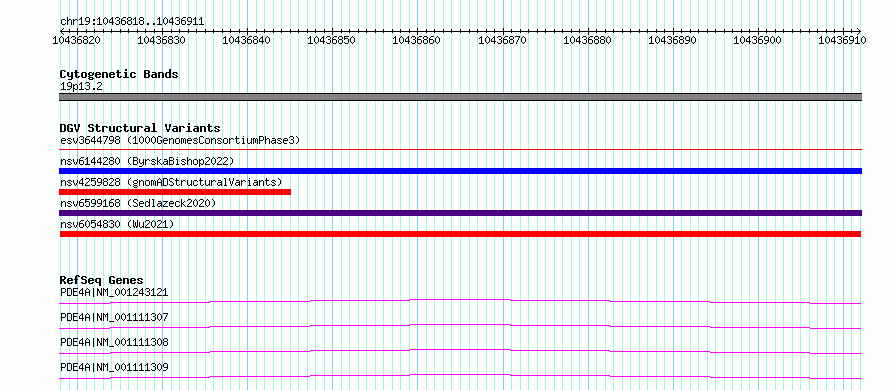Screen dimensions: 890x390
Task: Click the thin red esv3644798 variant line
Action: pos(460,150)
